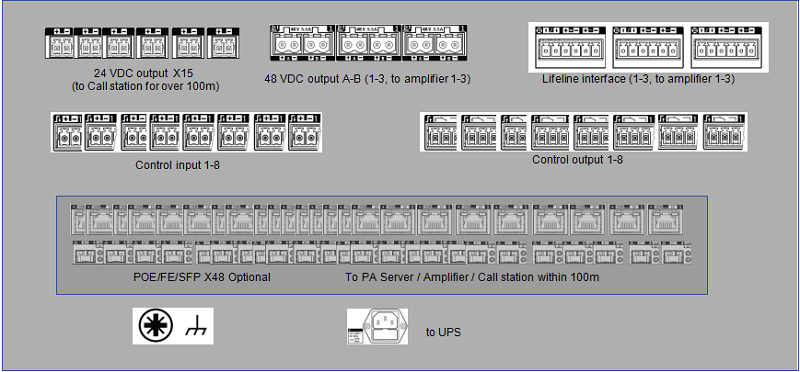The width and height of the screenshot is (800, 372).
Task: Click the last Lifeline interface connector
Action: pyautogui.click(x=727, y=47)
